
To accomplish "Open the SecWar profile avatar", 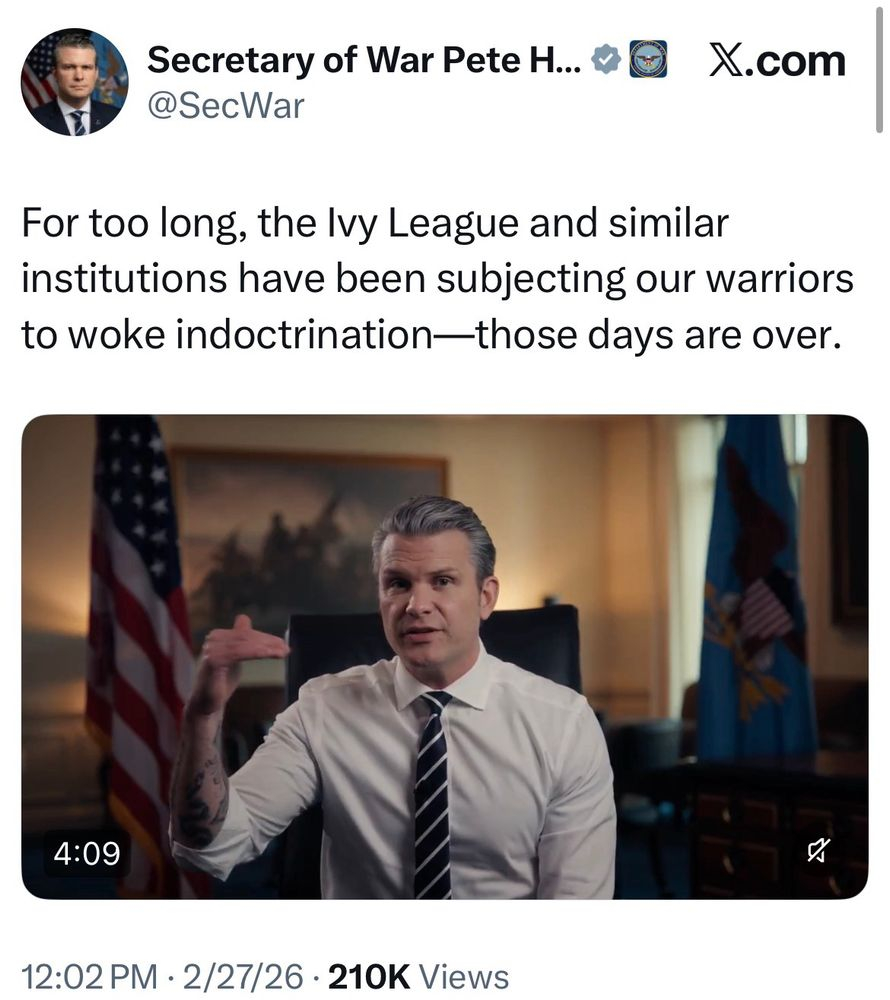I will 74,82.
